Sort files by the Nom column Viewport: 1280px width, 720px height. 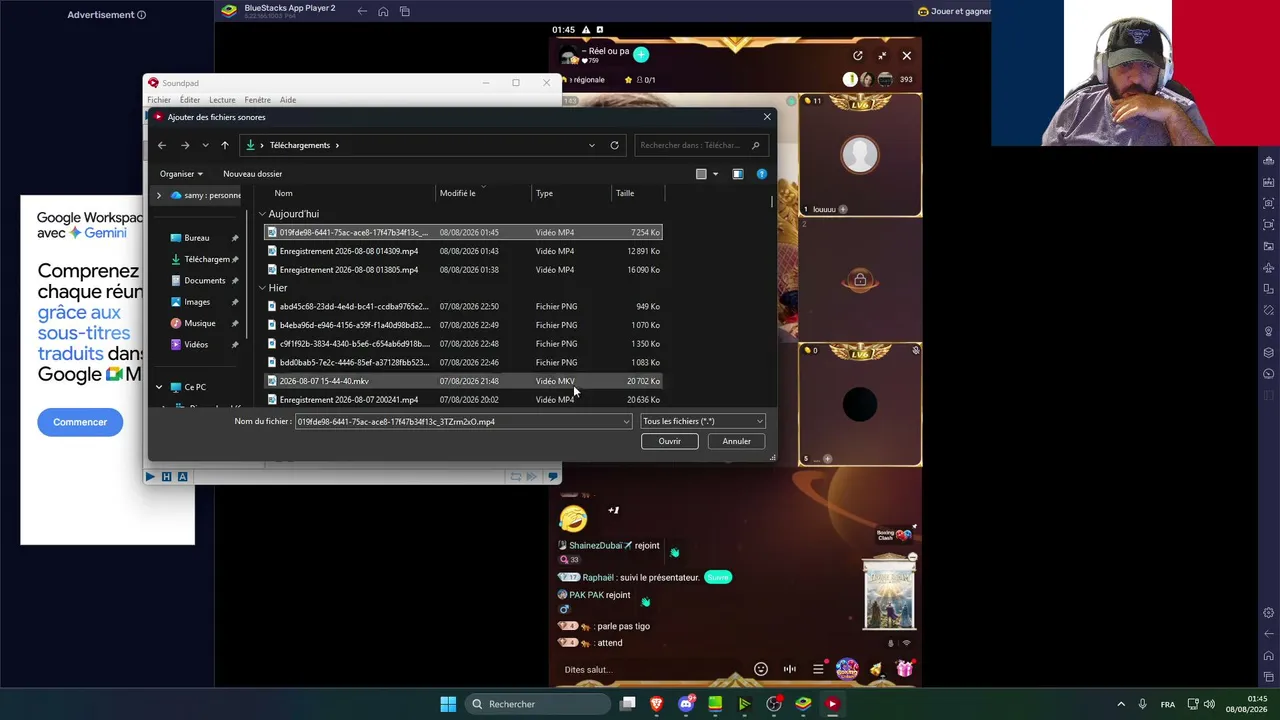[284, 193]
